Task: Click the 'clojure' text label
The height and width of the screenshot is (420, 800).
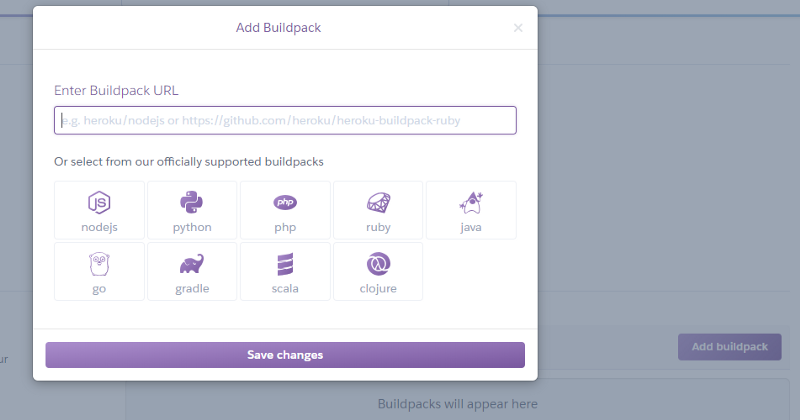Action: 378,289
